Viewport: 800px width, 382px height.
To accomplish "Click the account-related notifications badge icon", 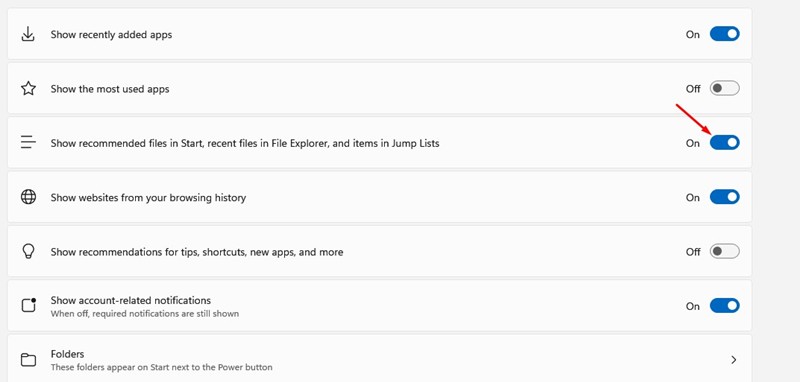I will click(x=28, y=305).
